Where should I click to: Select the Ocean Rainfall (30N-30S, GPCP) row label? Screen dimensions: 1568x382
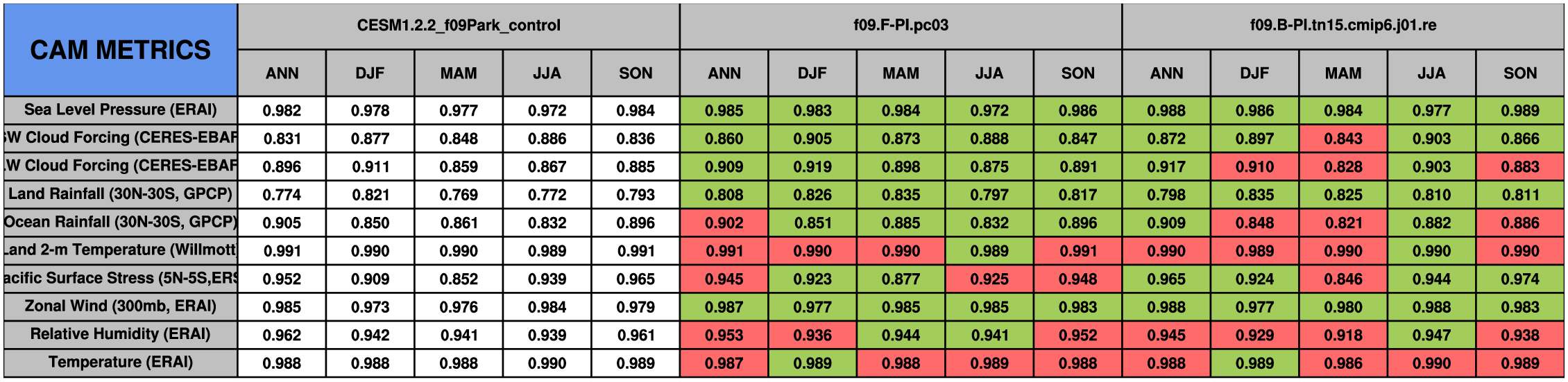pos(120,223)
